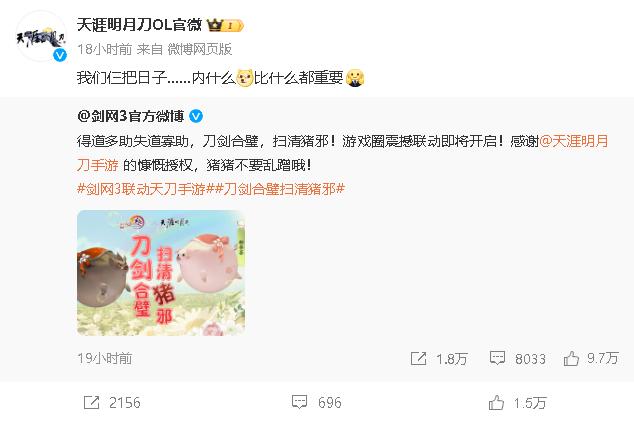Like the post showing 1.5万 likes
Screen dimensions: 634x421
(x=496, y=403)
